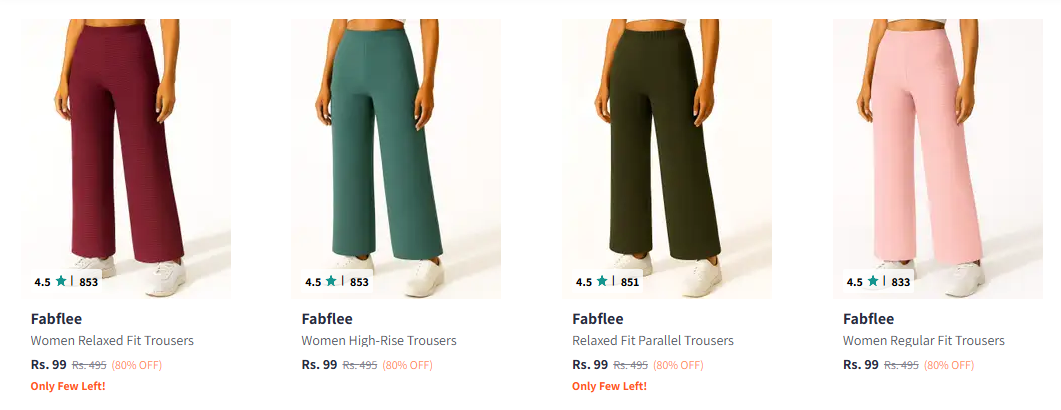This screenshot has width=1061, height=410.
Task: Click the star icon beside the 833 rating count
Action: click(x=873, y=282)
